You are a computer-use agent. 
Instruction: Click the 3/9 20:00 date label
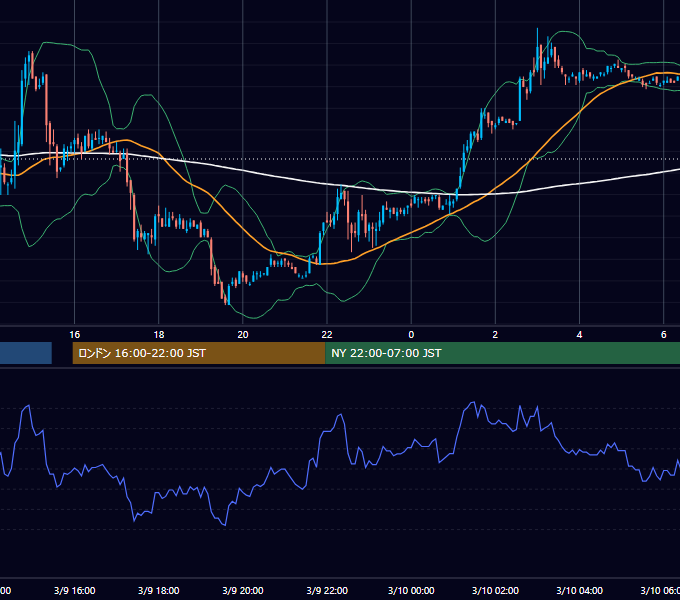pyautogui.click(x=243, y=590)
